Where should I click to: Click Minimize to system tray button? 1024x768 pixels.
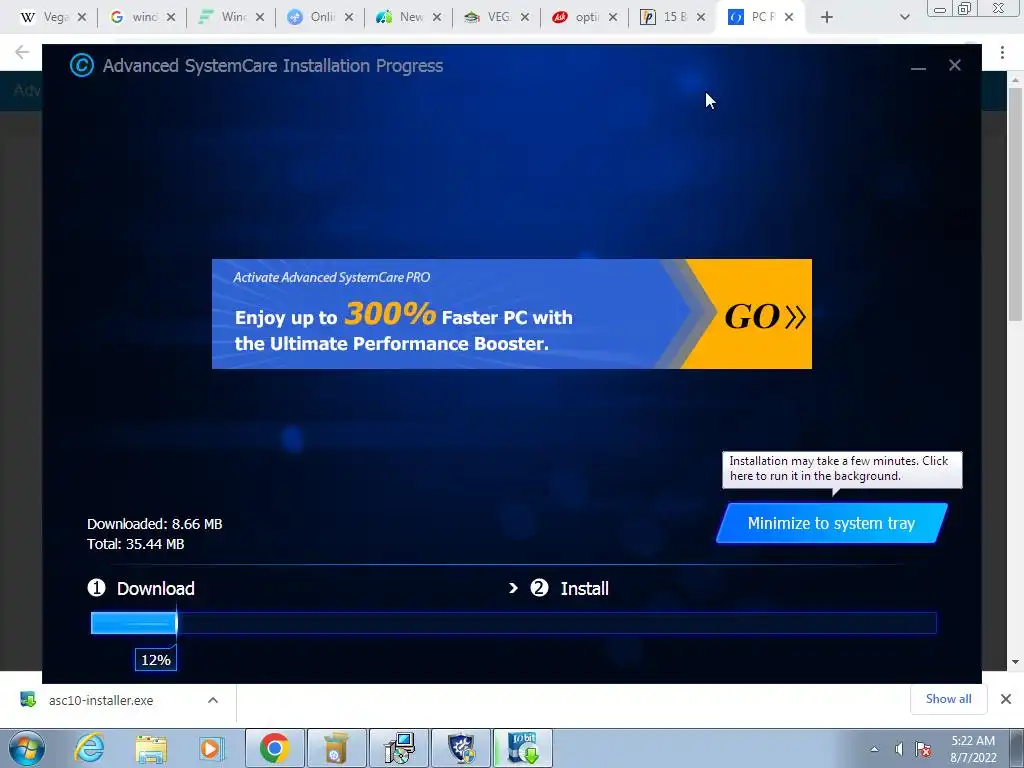(831, 523)
